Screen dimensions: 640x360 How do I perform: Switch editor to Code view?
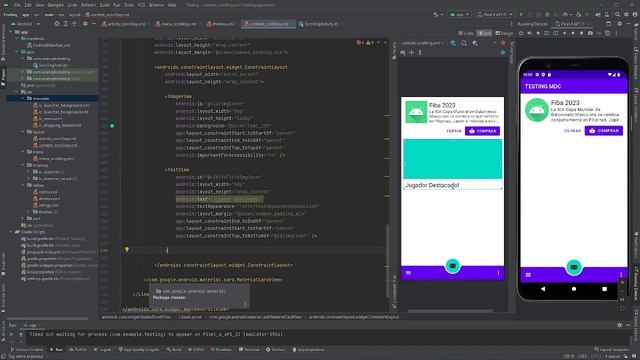[x=466, y=33]
